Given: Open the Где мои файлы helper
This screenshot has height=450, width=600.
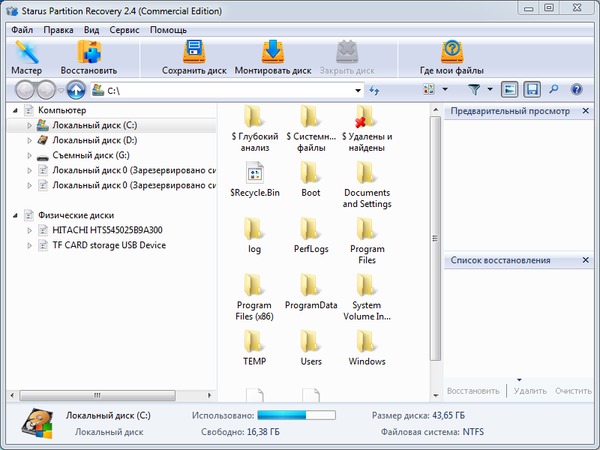Looking at the screenshot, I should click(452, 59).
